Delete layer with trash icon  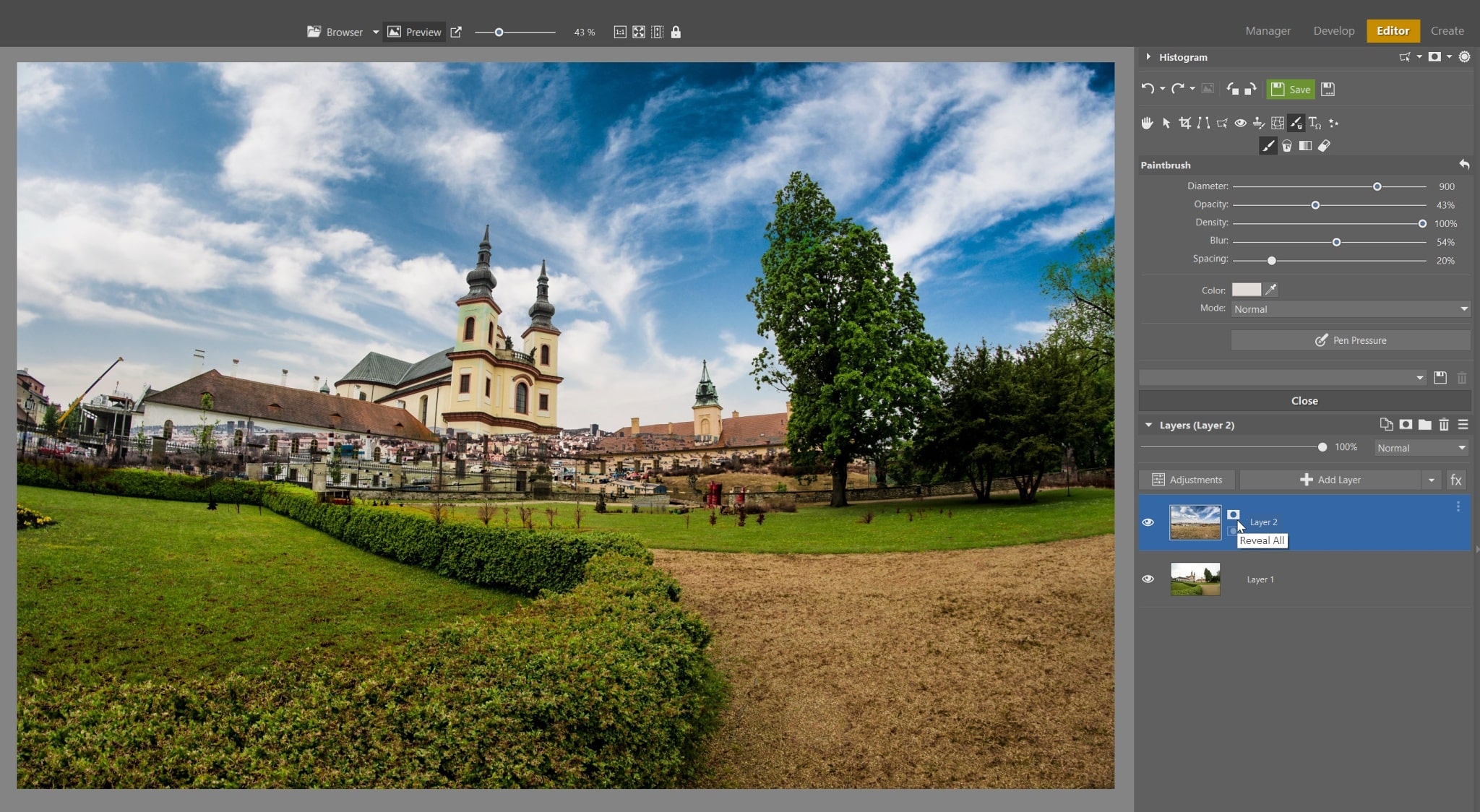coord(1444,425)
